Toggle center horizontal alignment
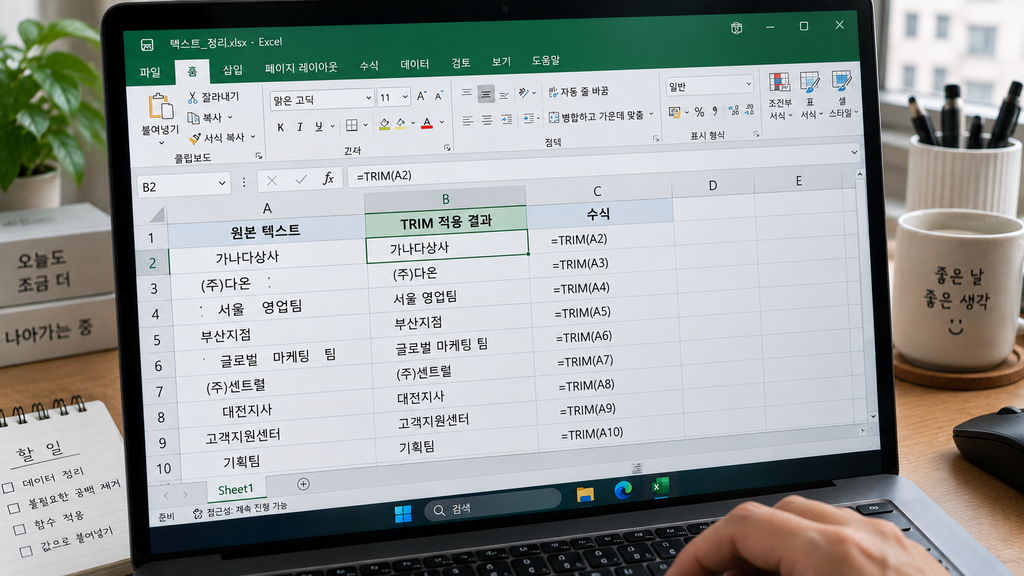This screenshot has height=576, width=1024. click(487, 120)
